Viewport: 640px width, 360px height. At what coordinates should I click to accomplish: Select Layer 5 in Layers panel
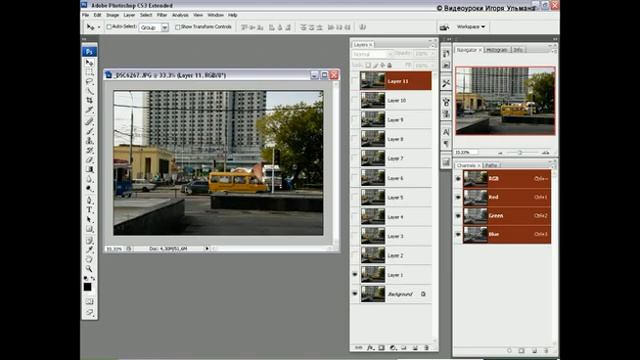point(396,198)
